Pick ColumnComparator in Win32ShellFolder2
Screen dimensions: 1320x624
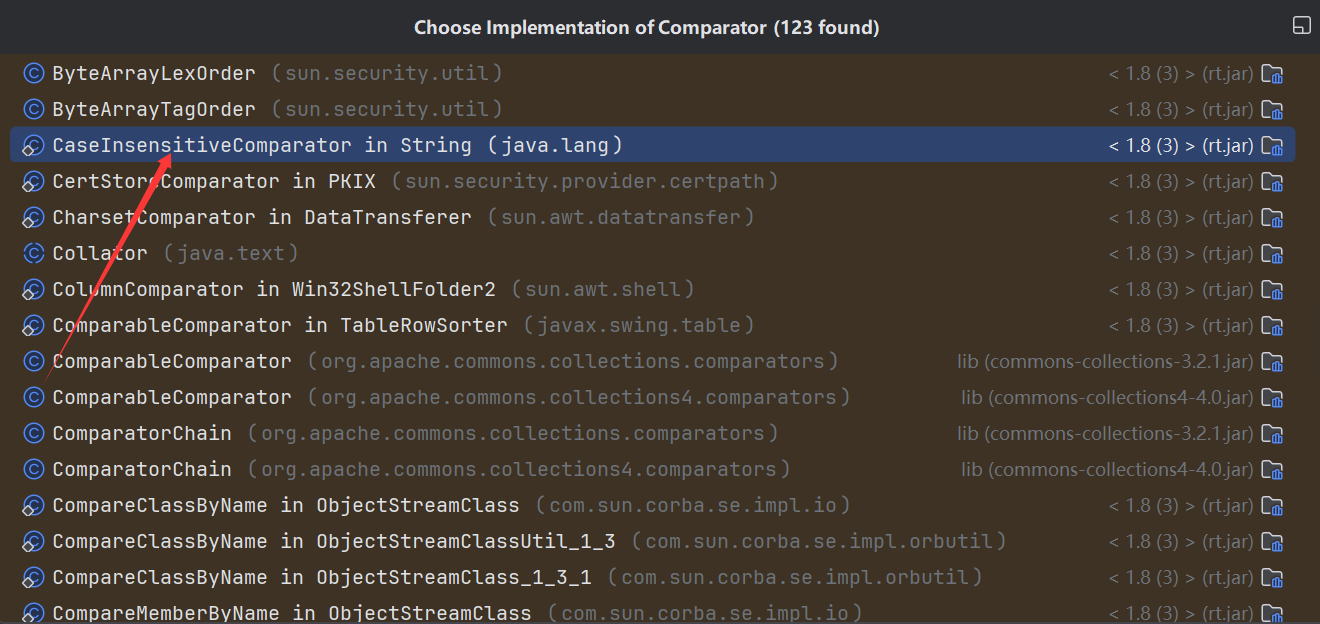274,289
